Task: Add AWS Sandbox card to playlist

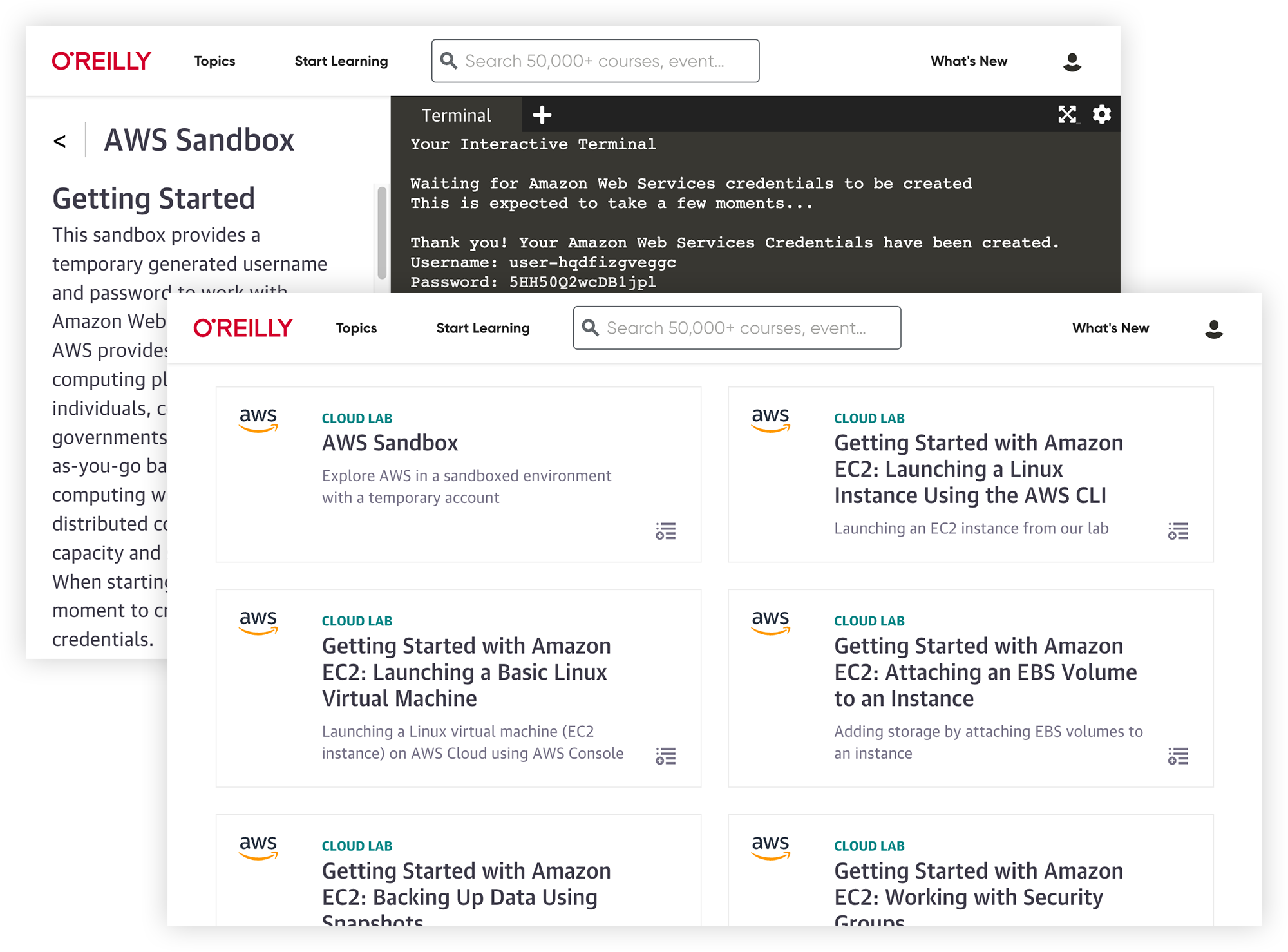Action: coord(666,531)
